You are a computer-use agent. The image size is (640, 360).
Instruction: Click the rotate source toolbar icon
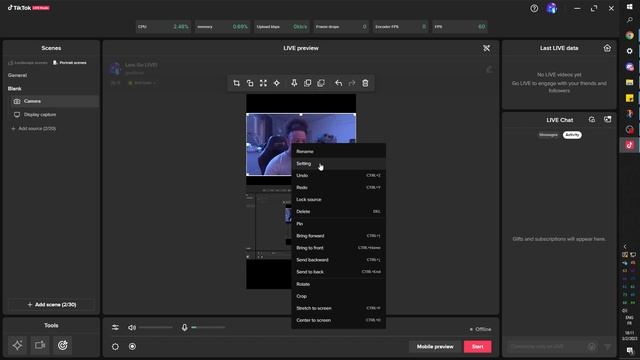click(250, 83)
